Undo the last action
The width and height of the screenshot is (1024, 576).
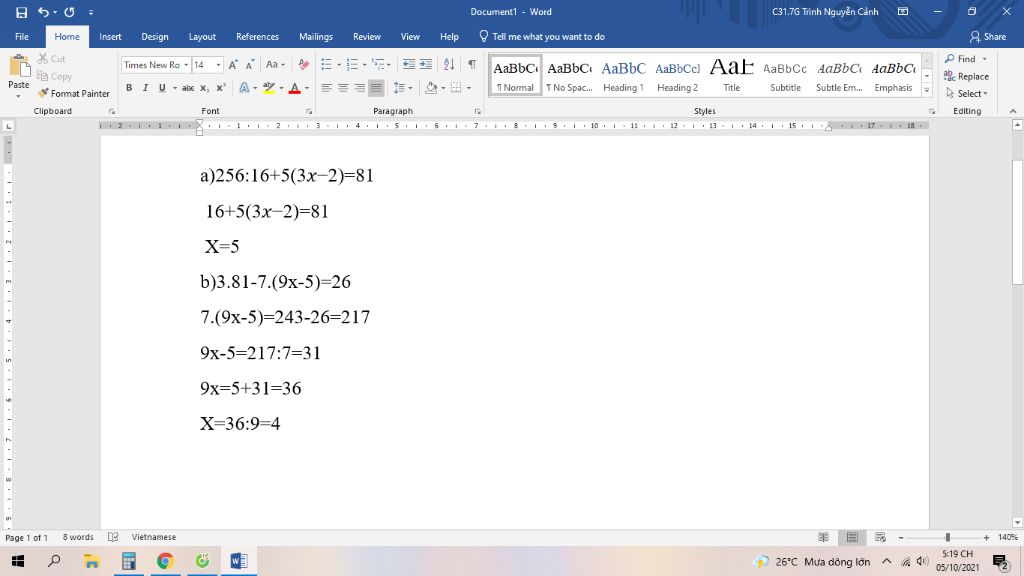[x=43, y=12]
